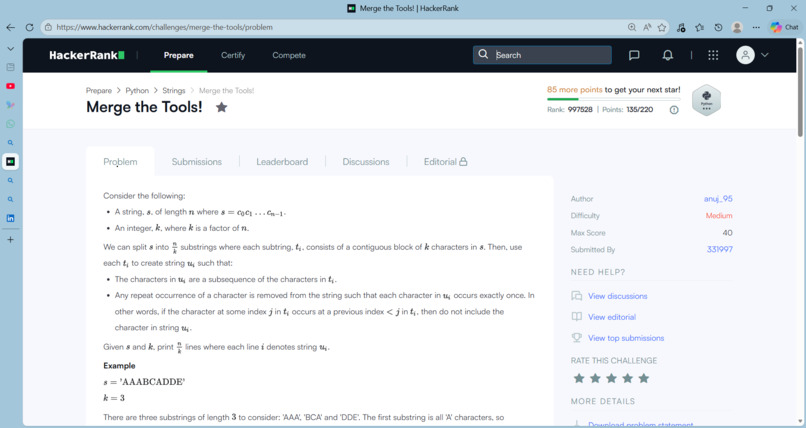This screenshot has height=428, width=806.
Task: Click the discussions chat icon in Need Help
Action: tap(577, 296)
